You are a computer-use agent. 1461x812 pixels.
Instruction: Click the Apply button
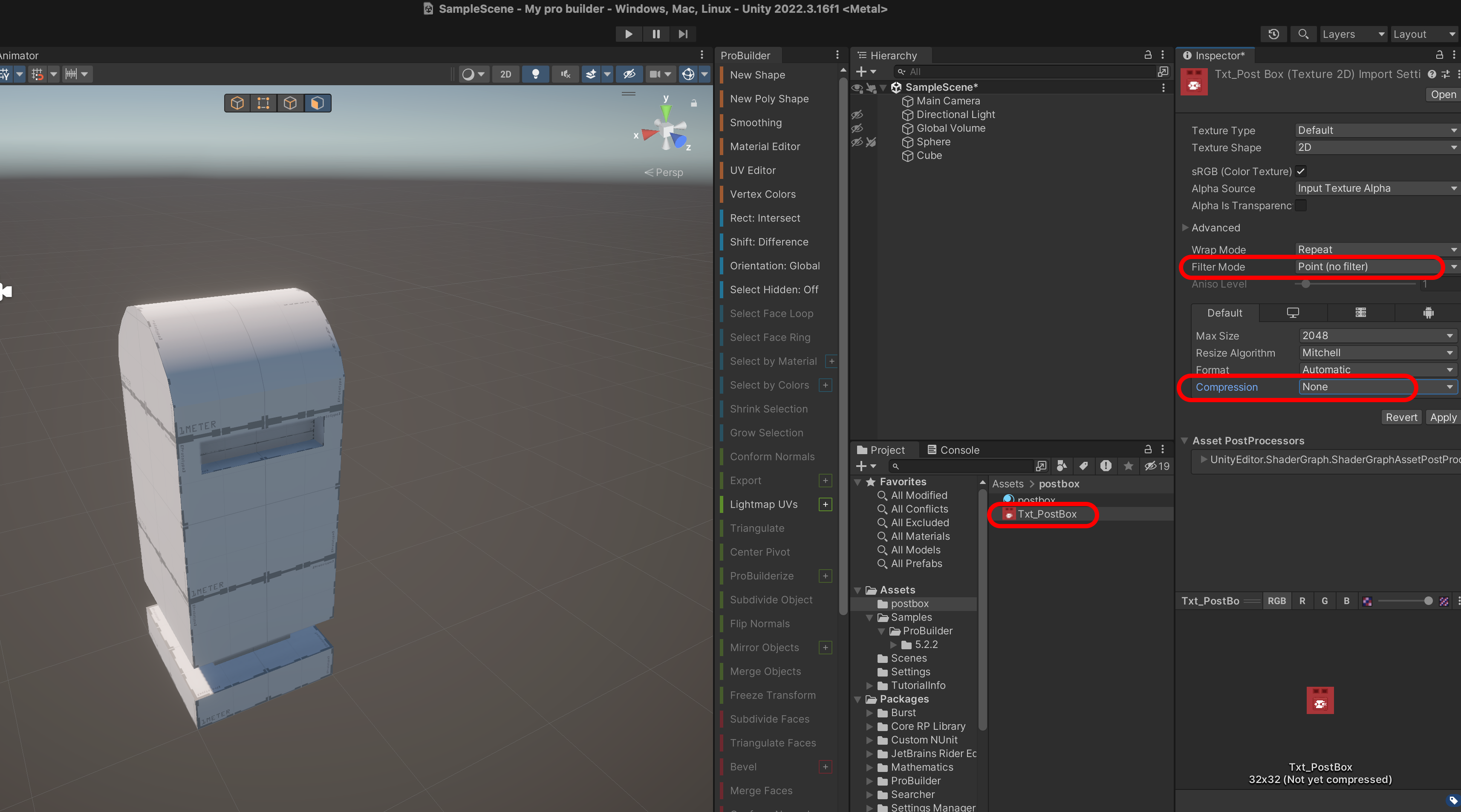click(x=1442, y=418)
